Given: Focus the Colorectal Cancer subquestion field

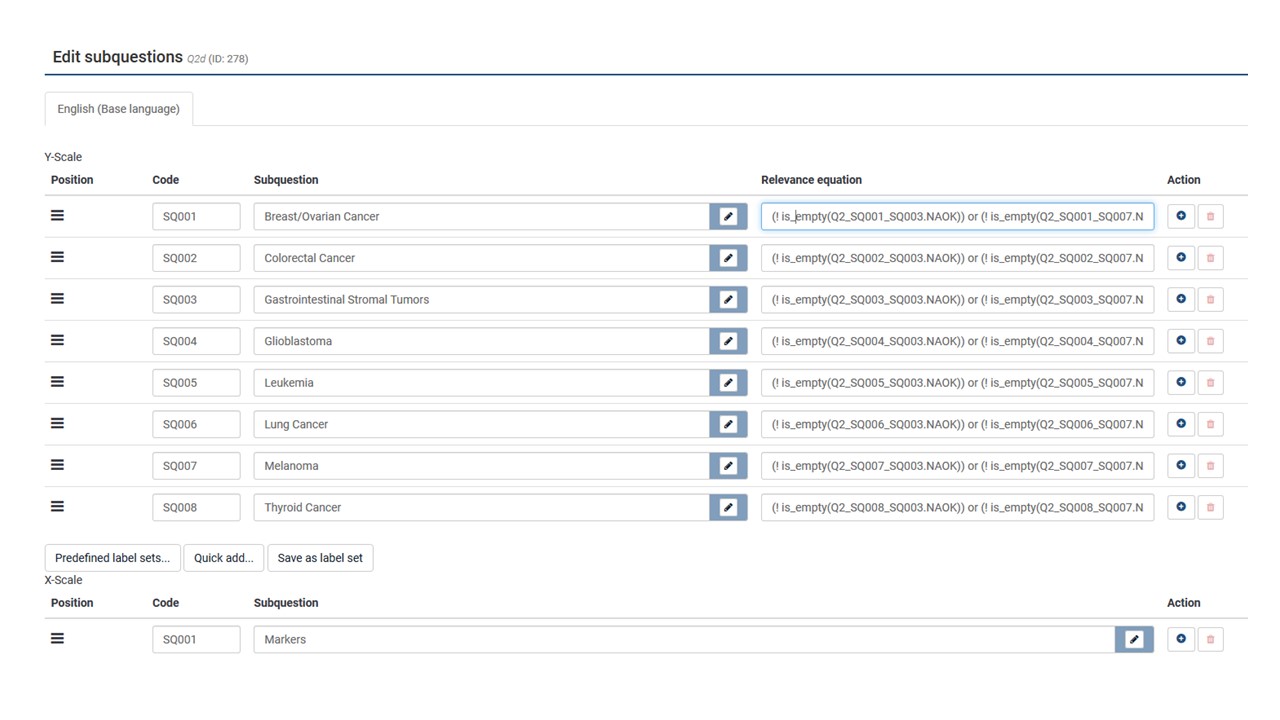Looking at the screenshot, I should pyautogui.click(x=481, y=258).
